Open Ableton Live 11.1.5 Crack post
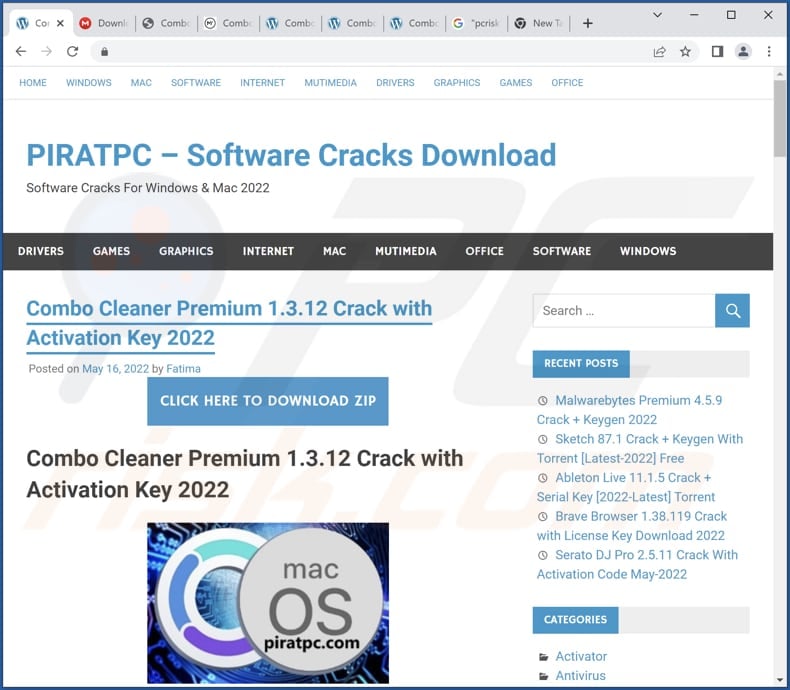The image size is (790, 690). [x=626, y=488]
